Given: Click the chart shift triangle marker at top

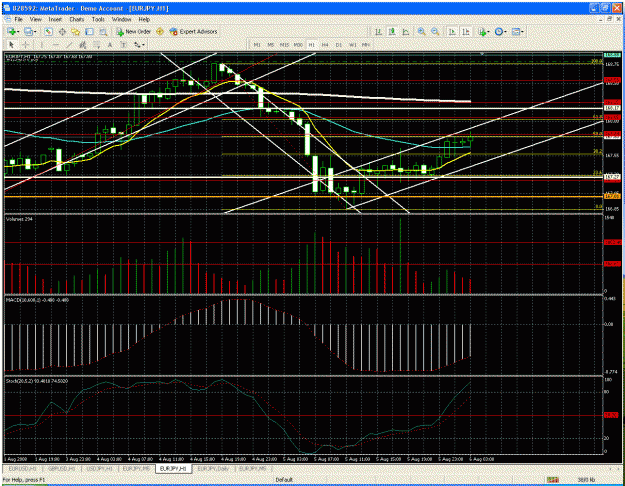Looking at the screenshot, I should pos(482,53).
